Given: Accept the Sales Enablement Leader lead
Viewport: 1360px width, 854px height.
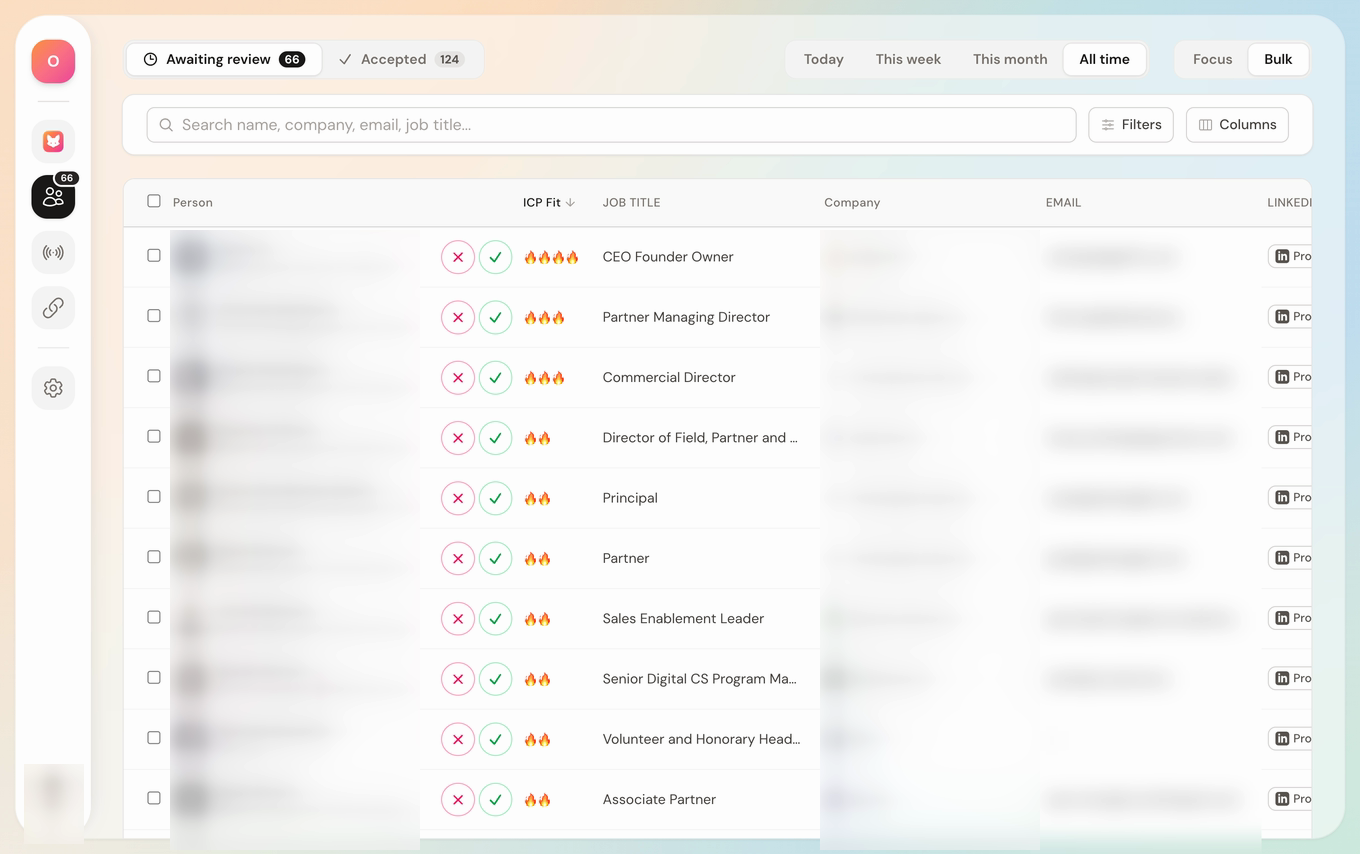Looking at the screenshot, I should pyautogui.click(x=495, y=619).
